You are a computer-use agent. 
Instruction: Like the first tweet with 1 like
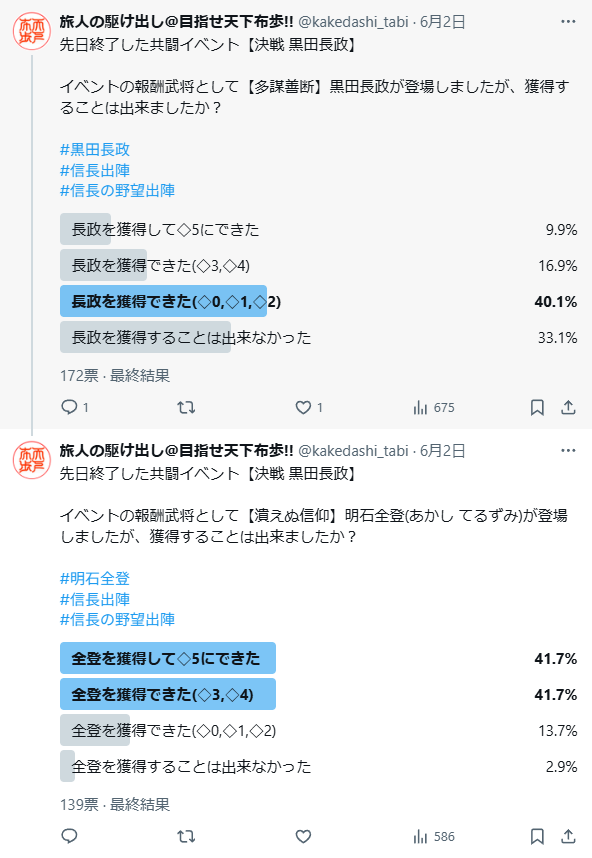pos(303,407)
